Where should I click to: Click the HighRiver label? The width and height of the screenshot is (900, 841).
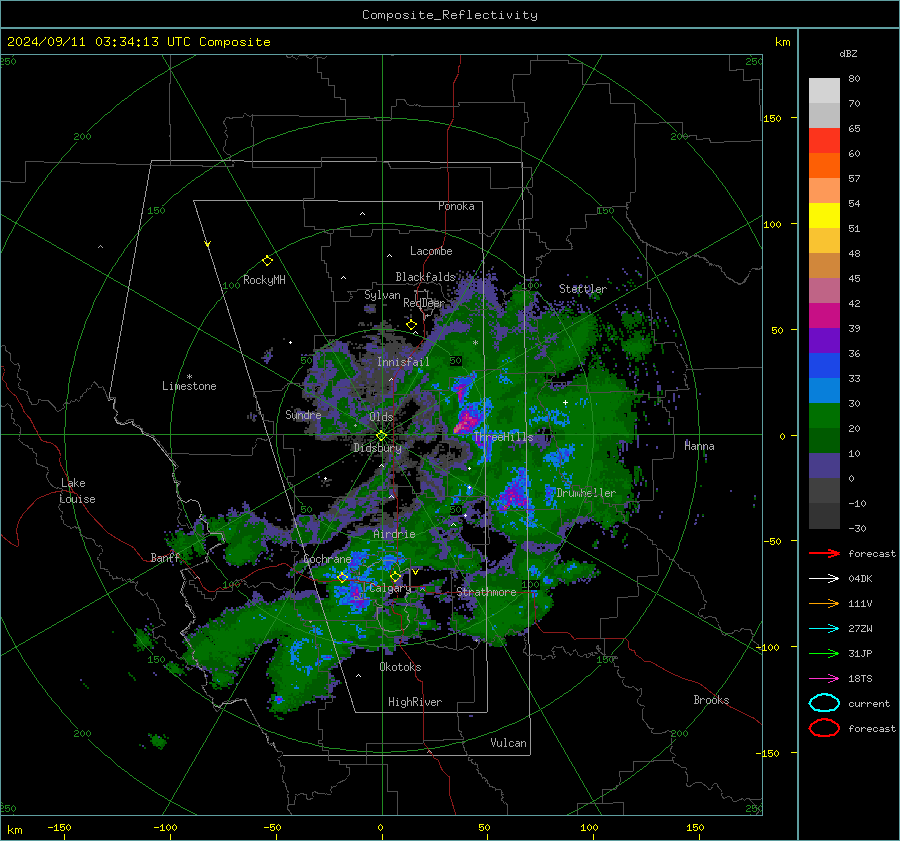(x=415, y=702)
